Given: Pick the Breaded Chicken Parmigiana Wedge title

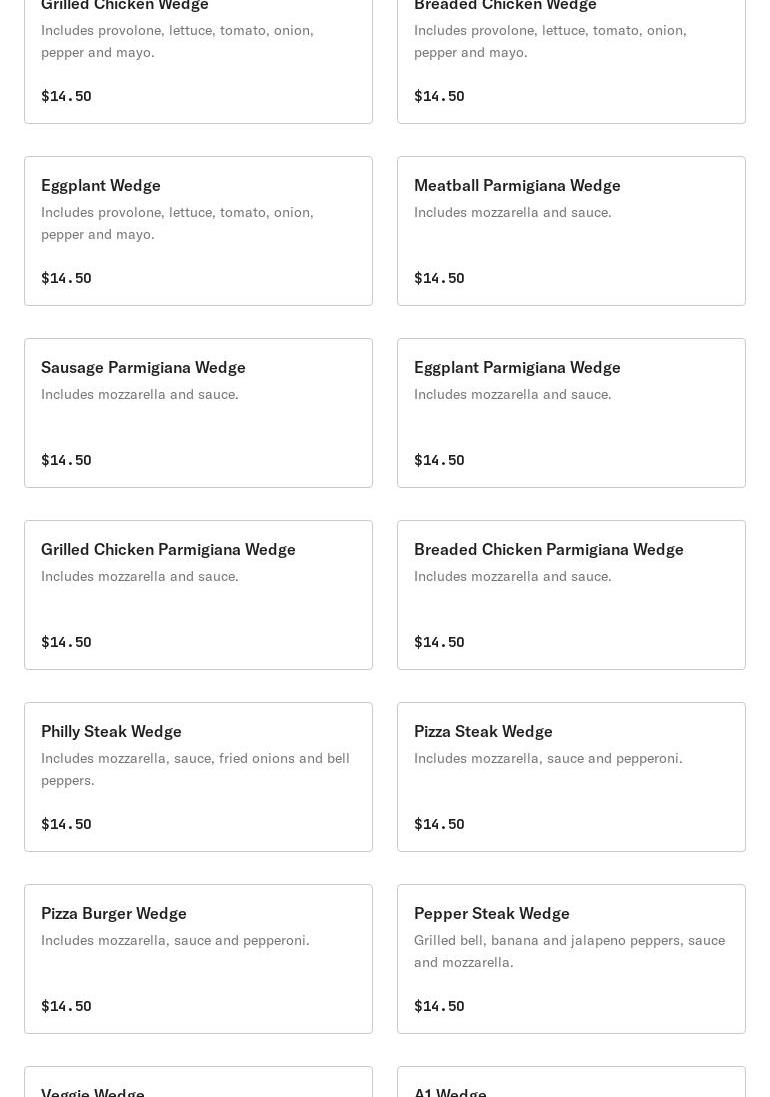Looking at the screenshot, I should pyautogui.click(x=548, y=549).
